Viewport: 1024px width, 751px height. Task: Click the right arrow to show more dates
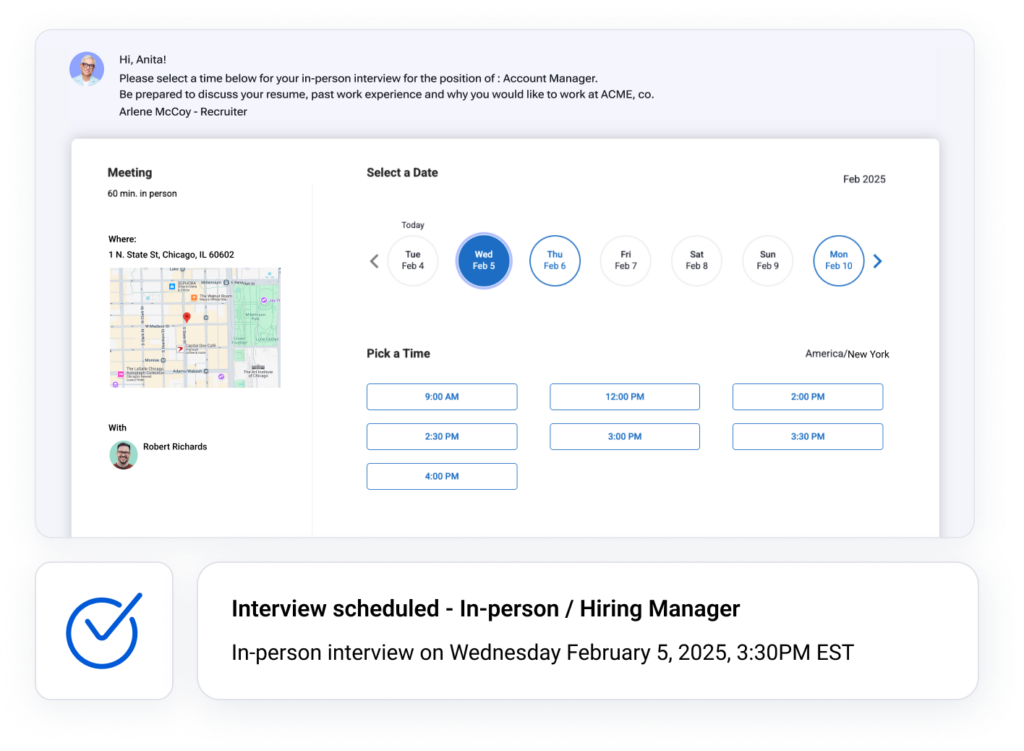877,260
